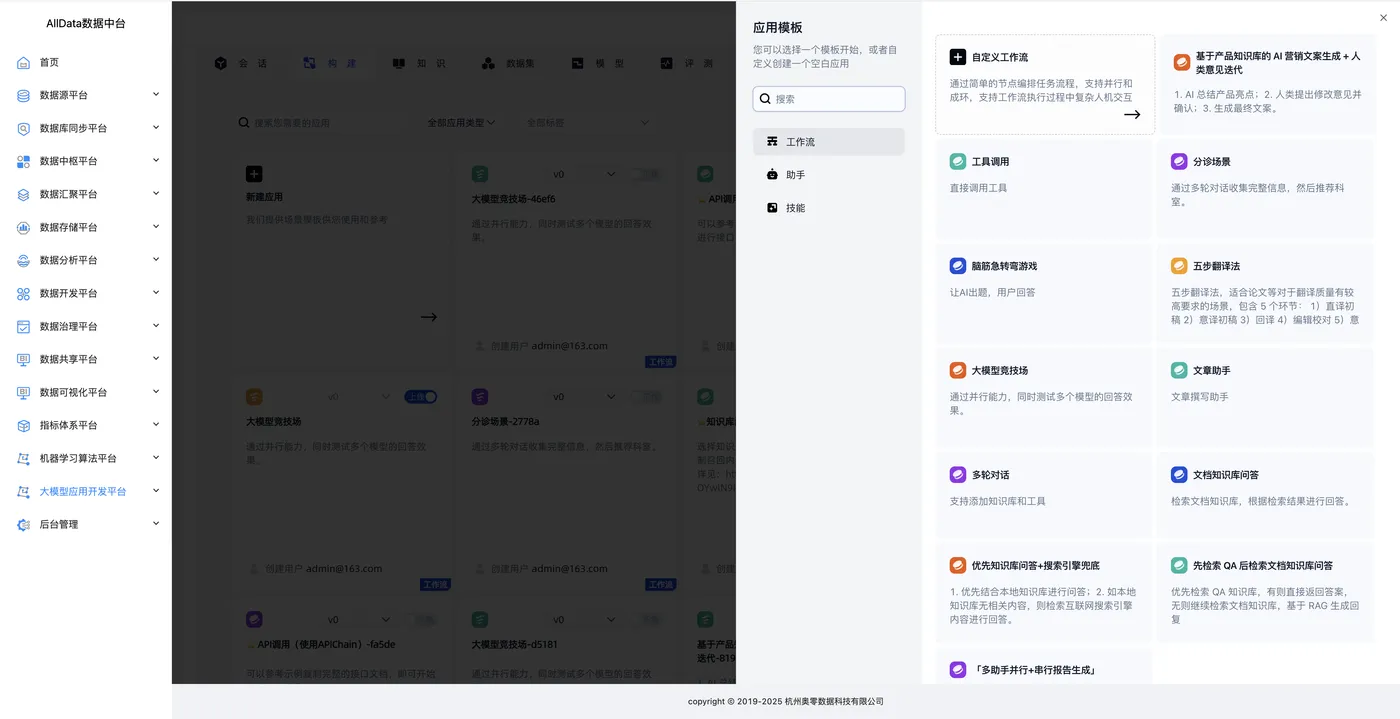Toggle the 上线 switch on 大模型竞技场 card
Screen dimensions: 1400x719
[x=421, y=397]
